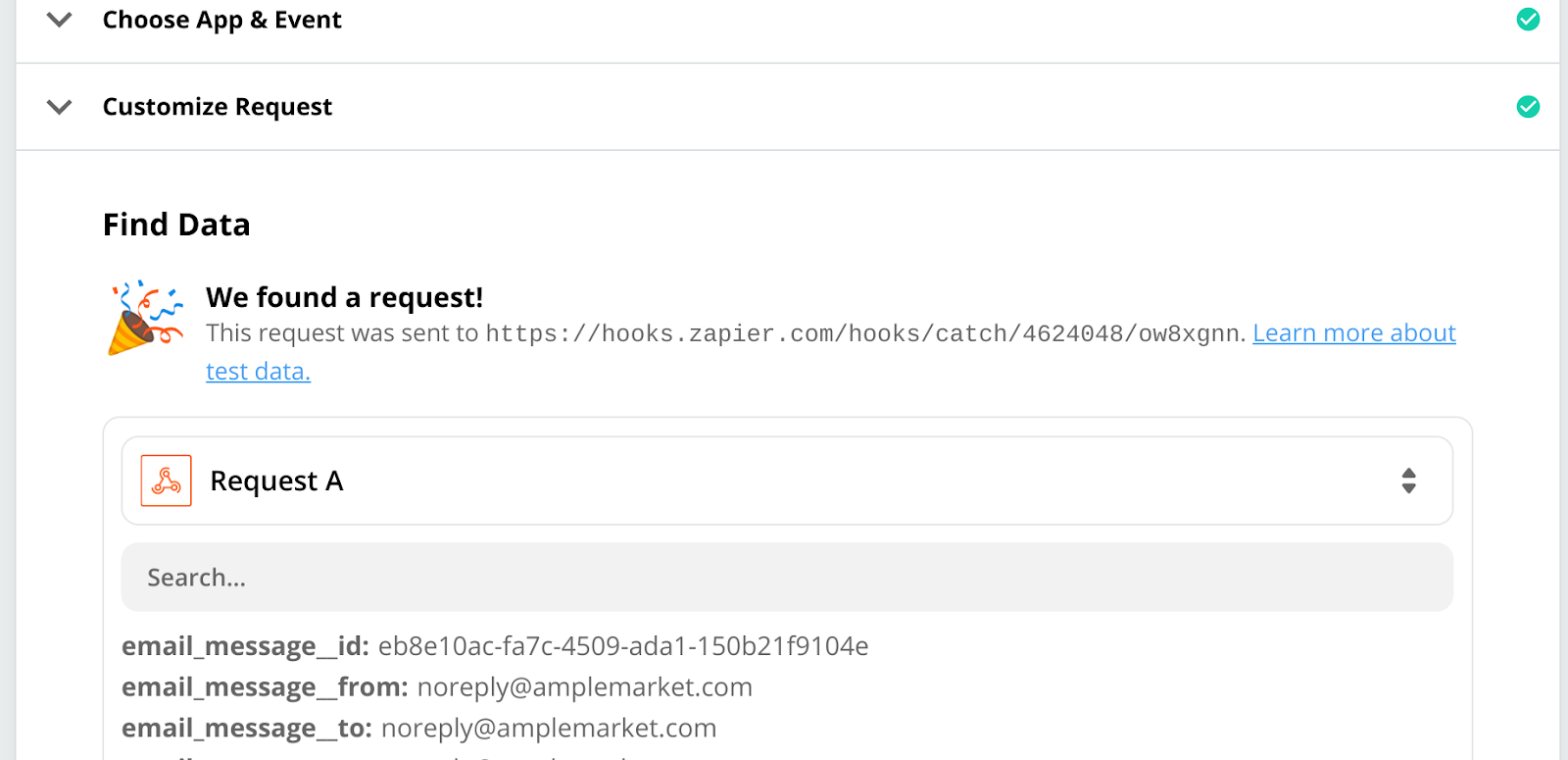The height and width of the screenshot is (760, 1568).
Task: Select the email_message_from field row
Action: coord(437,687)
